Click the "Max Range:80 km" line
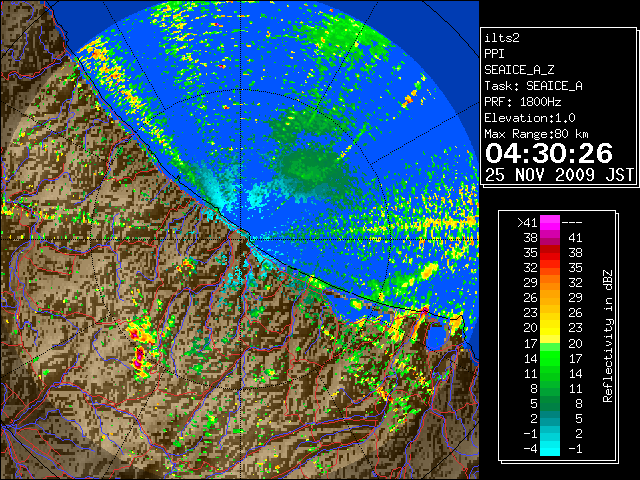The width and height of the screenshot is (640, 480). click(536, 134)
